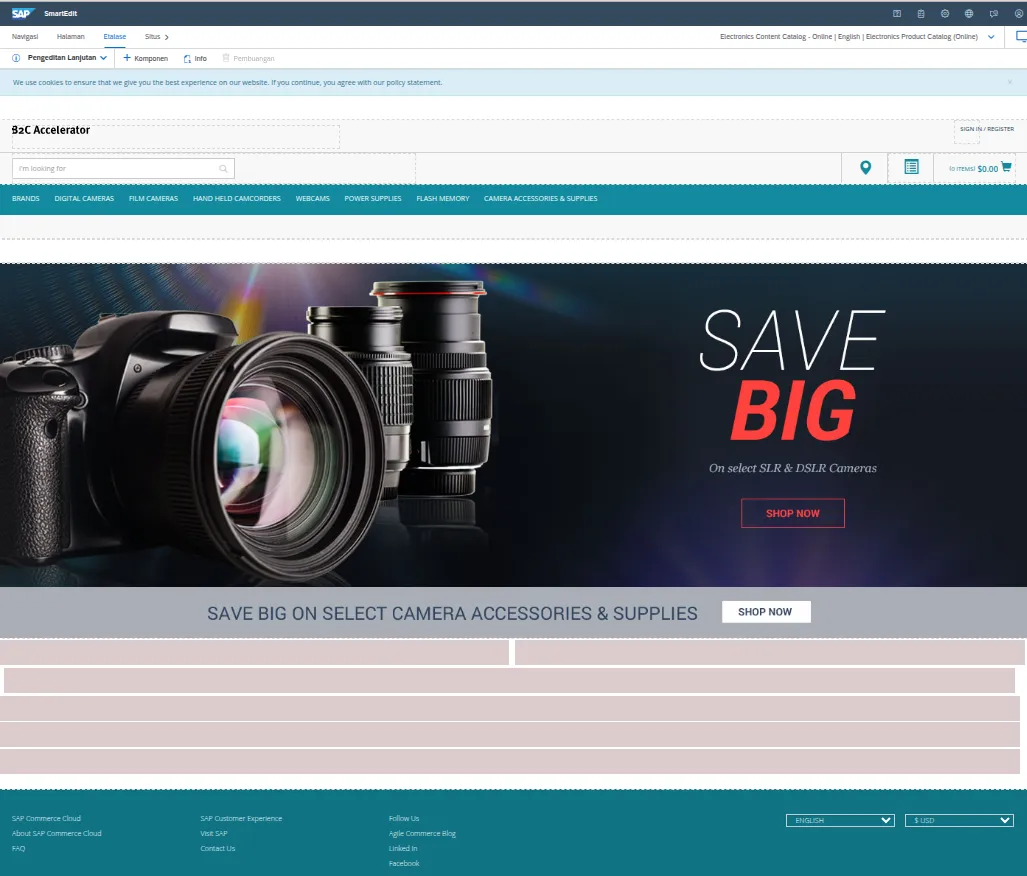Click the globe language icon in header
The image size is (1027, 876).
(968, 14)
